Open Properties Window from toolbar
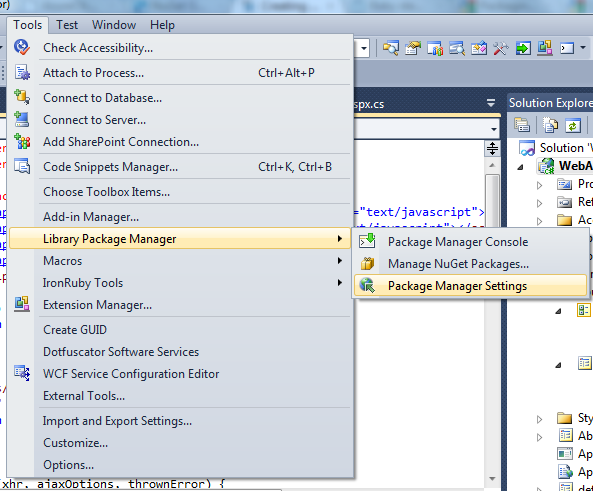This screenshot has width=593, height=491. click(413, 48)
